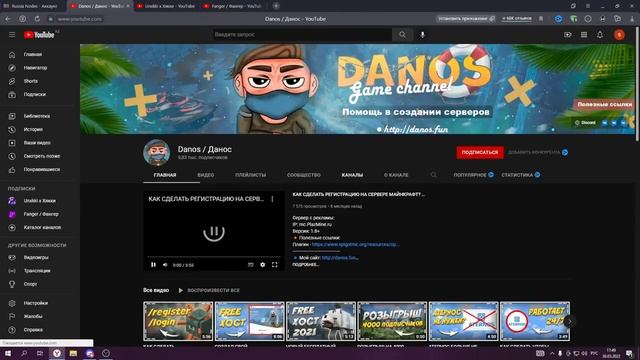The width and height of the screenshot is (640, 360).
Task: Switch to the КАНАЛЫ channel tab
Action: point(352,175)
